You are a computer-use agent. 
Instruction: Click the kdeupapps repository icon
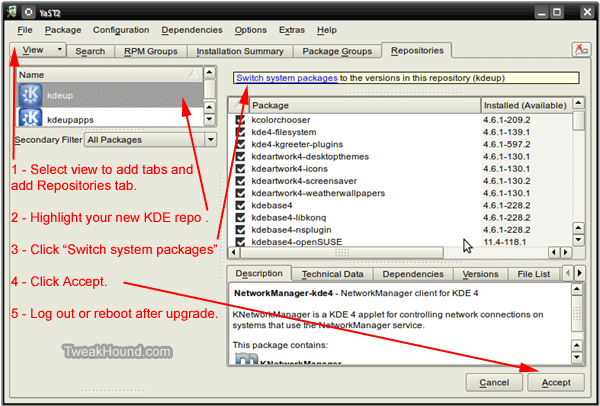[30, 117]
